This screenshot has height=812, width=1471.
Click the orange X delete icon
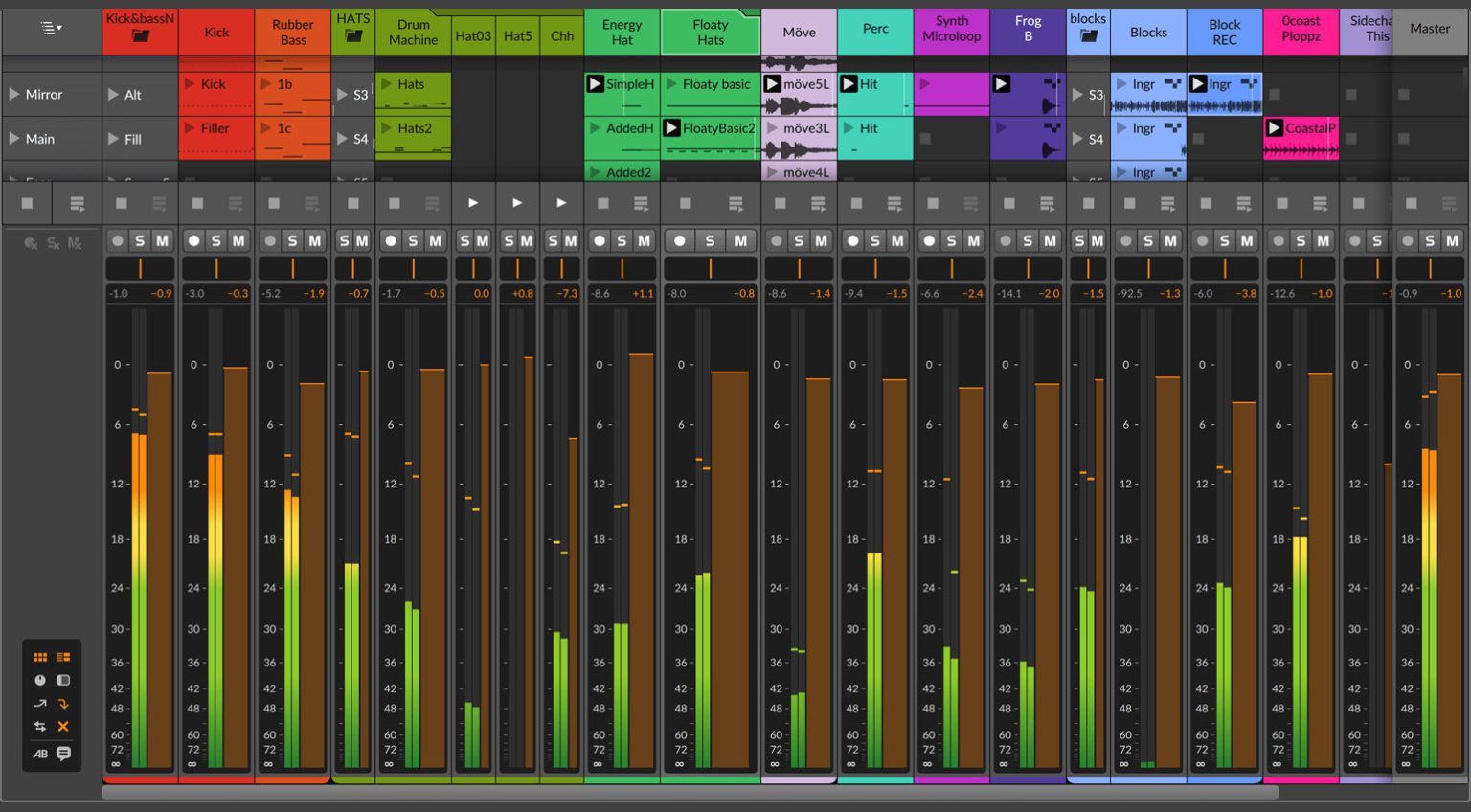click(x=64, y=726)
